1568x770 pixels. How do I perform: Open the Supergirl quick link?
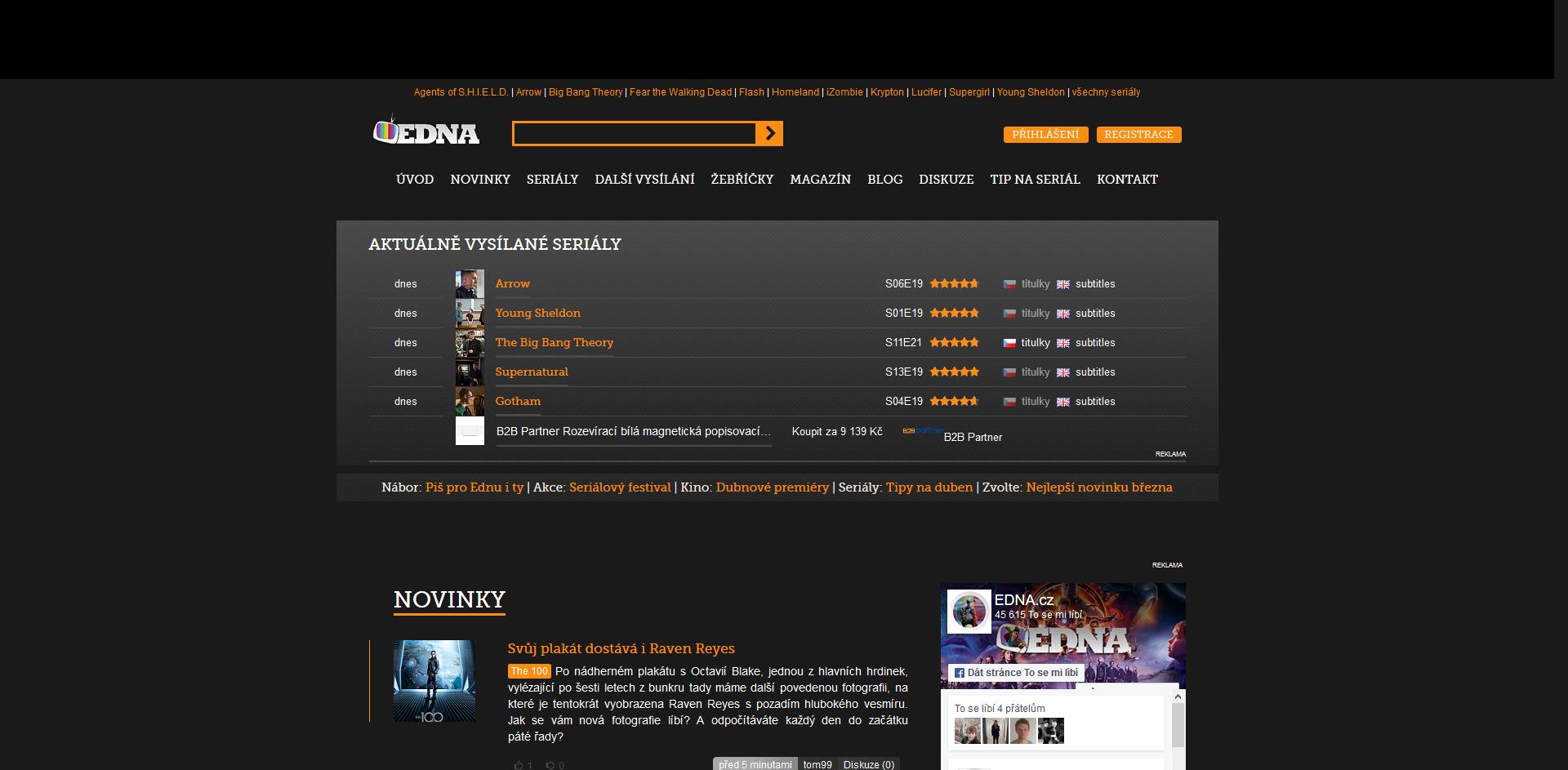pos(969,92)
